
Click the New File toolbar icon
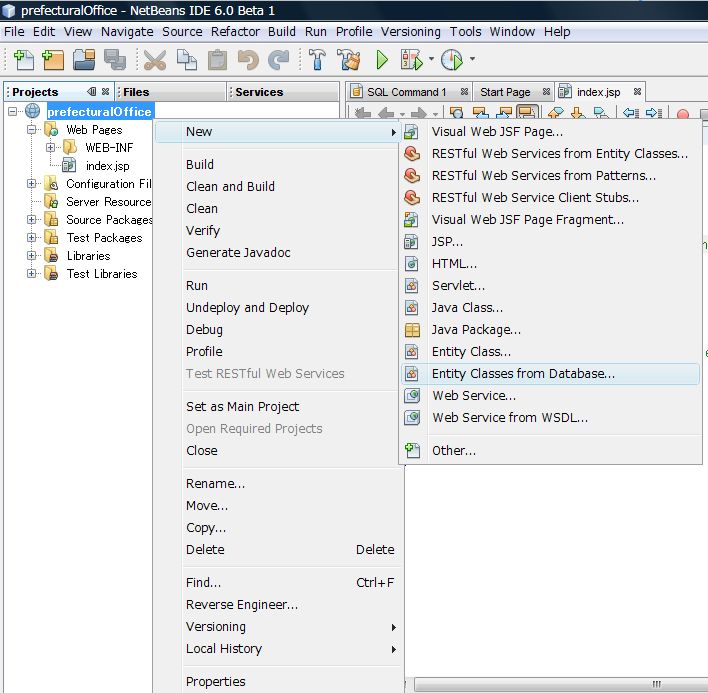tap(24, 60)
